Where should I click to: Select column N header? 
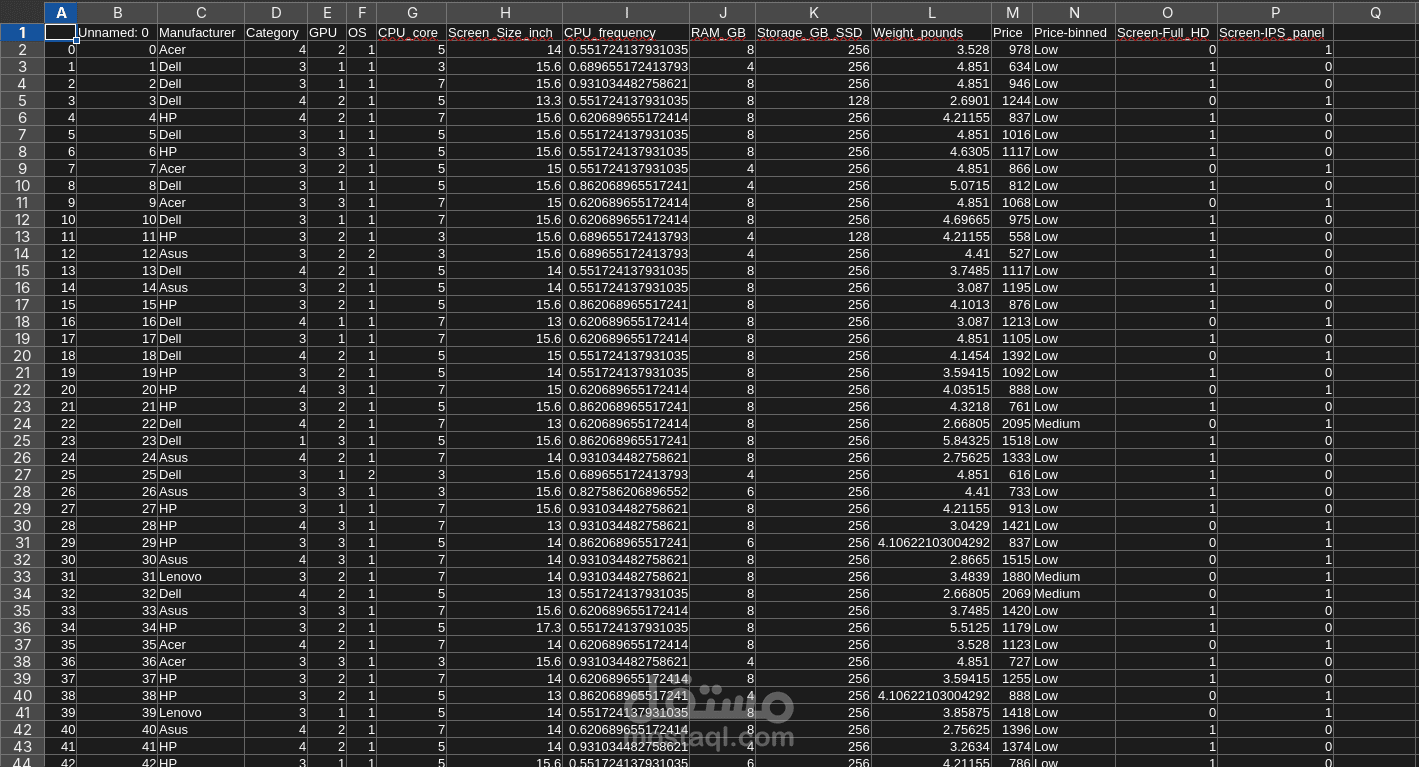1074,12
